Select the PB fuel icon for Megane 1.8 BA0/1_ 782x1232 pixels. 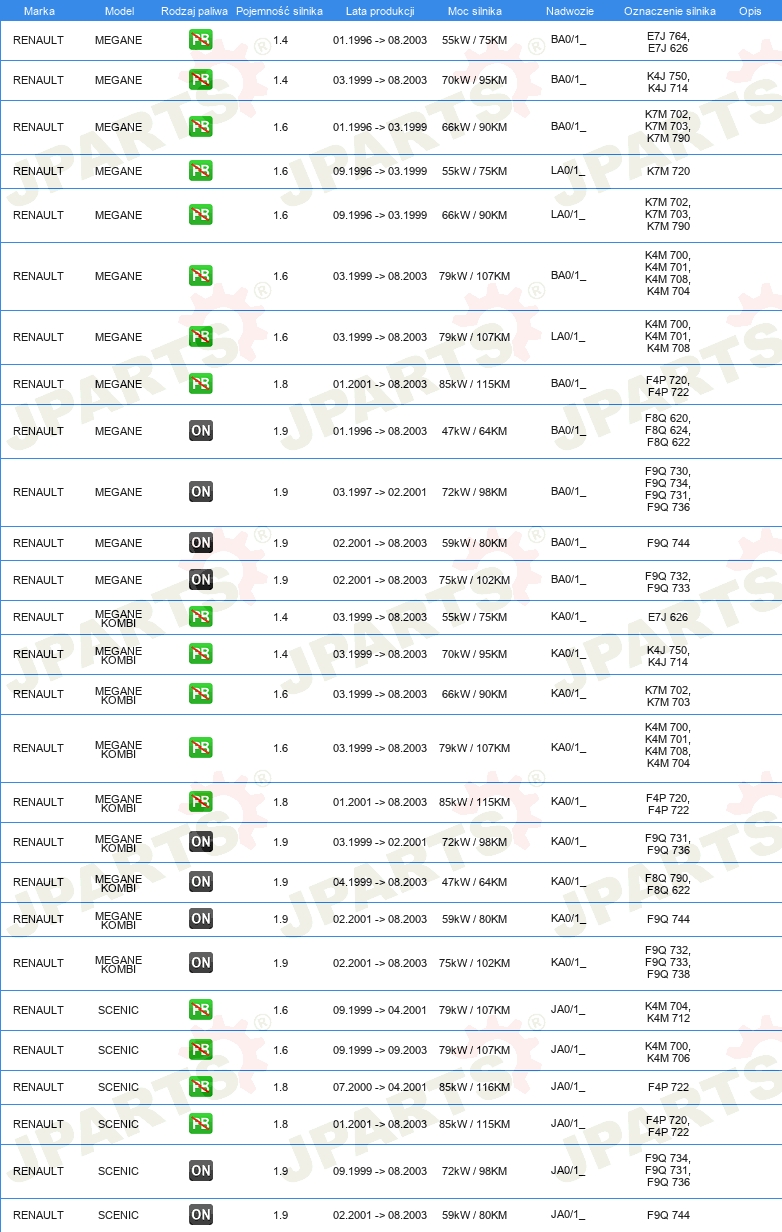pyautogui.click(x=201, y=384)
